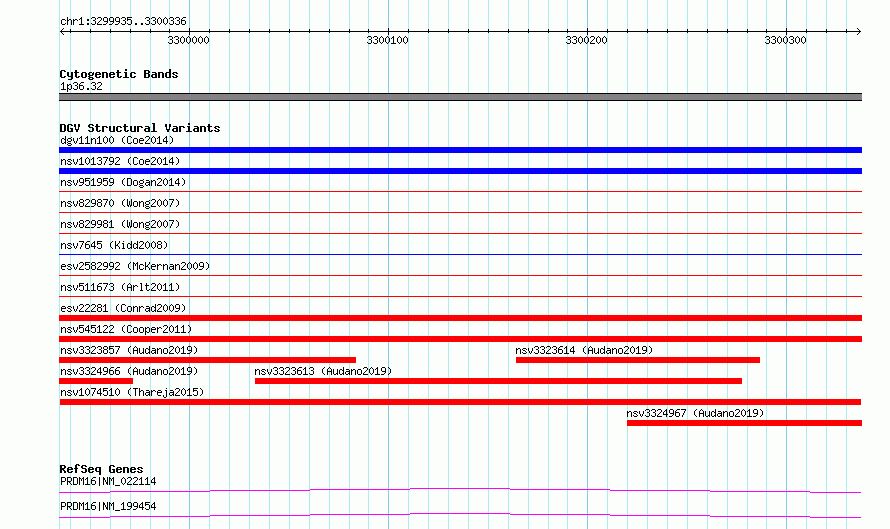Image resolution: width=890 pixels, height=529 pixels.
Task: Click the 3300200 ruler position label
Action: 586,40
